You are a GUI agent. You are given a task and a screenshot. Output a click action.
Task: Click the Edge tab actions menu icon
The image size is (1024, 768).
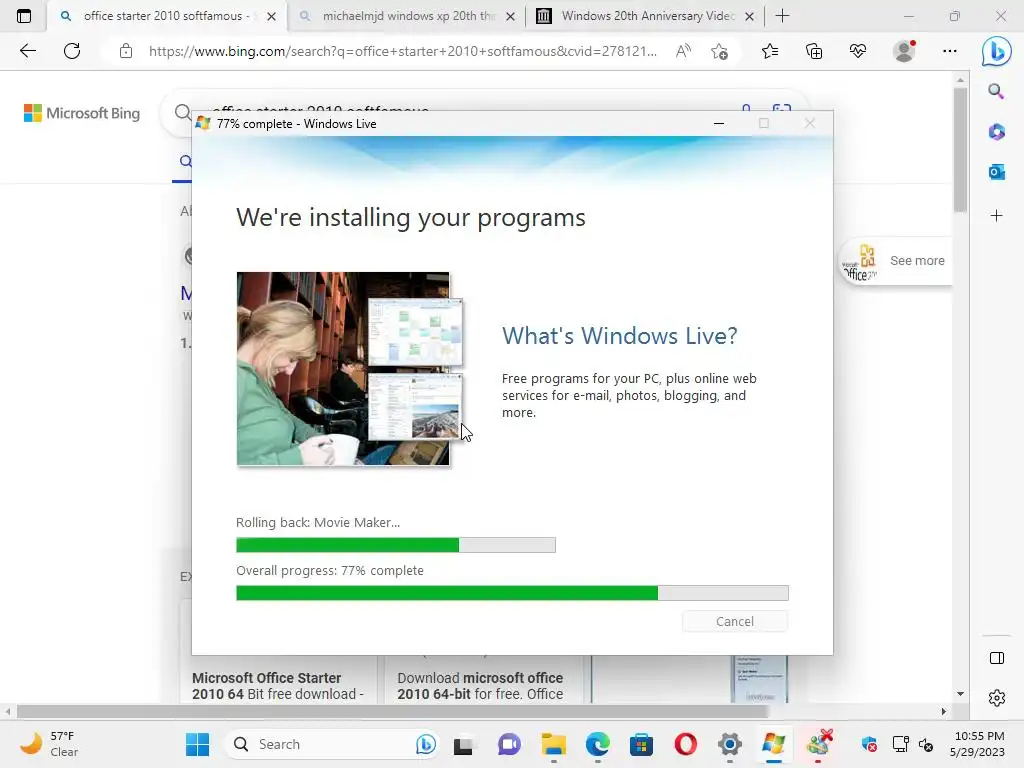click(24, 16)
